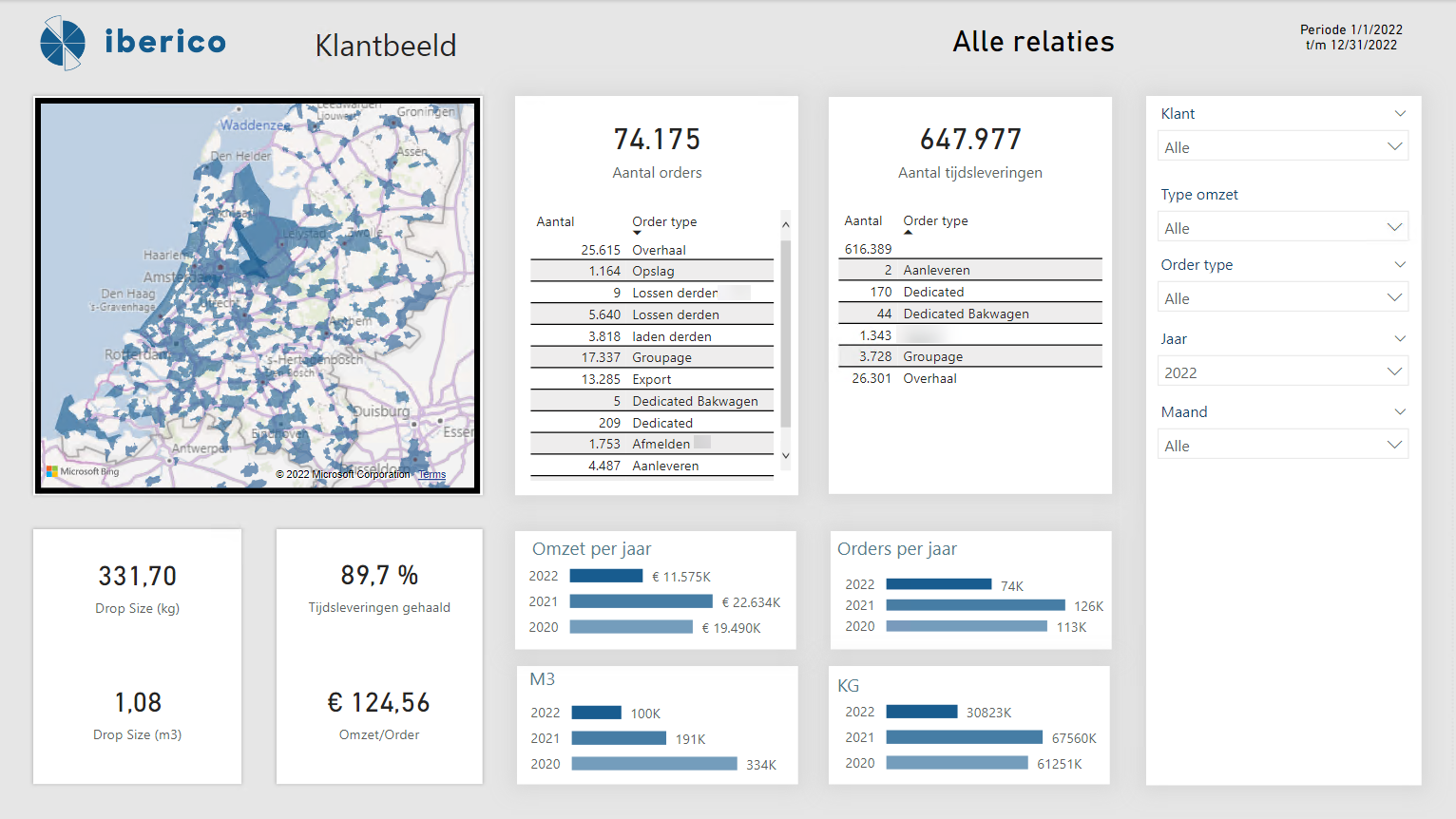Click the € 124,56 Omzet/Order value
Image resolution: width=1456 pixels, height=819 pixels.
coord(379,702)
